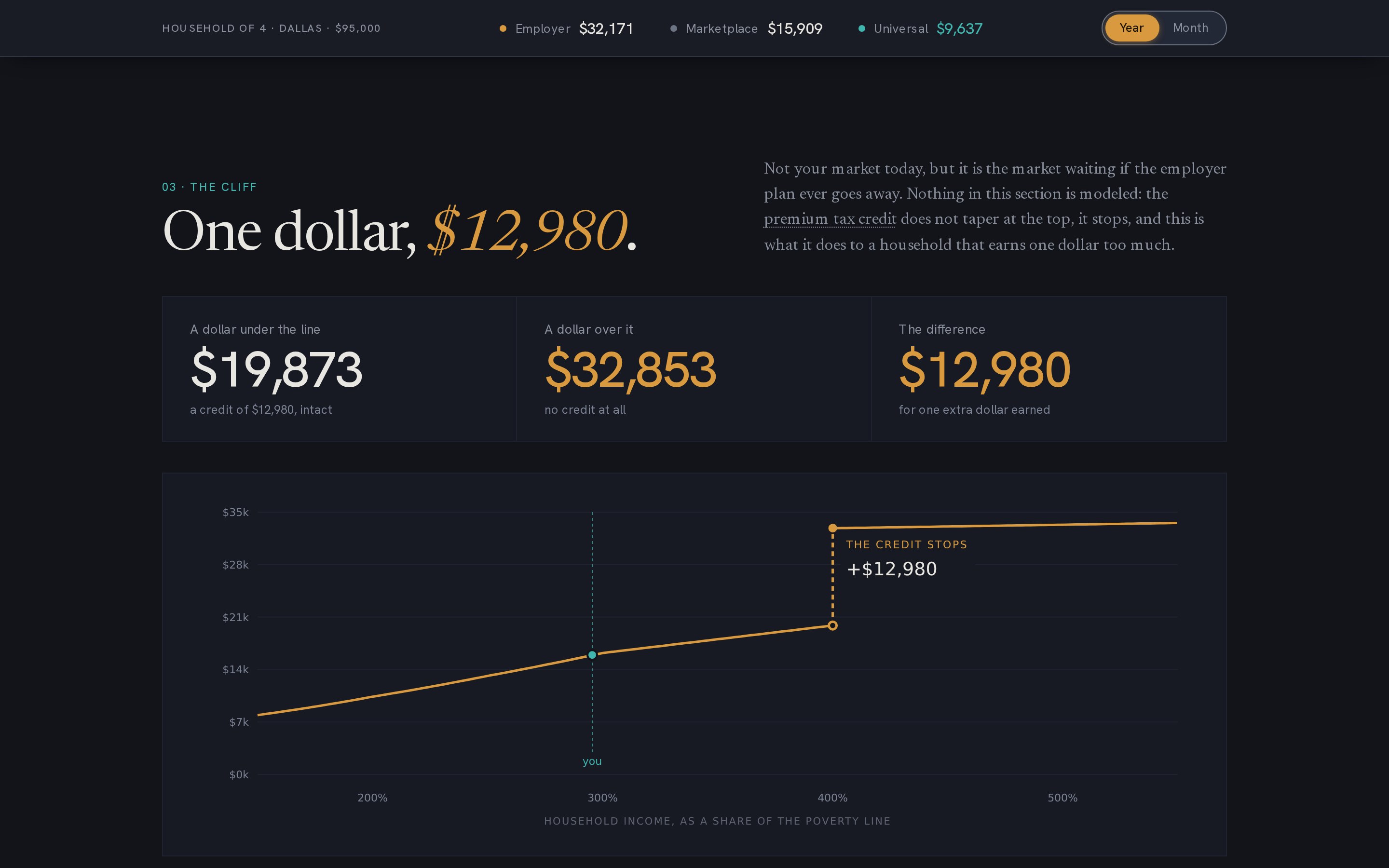Click the teal 'you' marker on chart
This screenshot has width=1389, height=868.
(x=592, y=655)
